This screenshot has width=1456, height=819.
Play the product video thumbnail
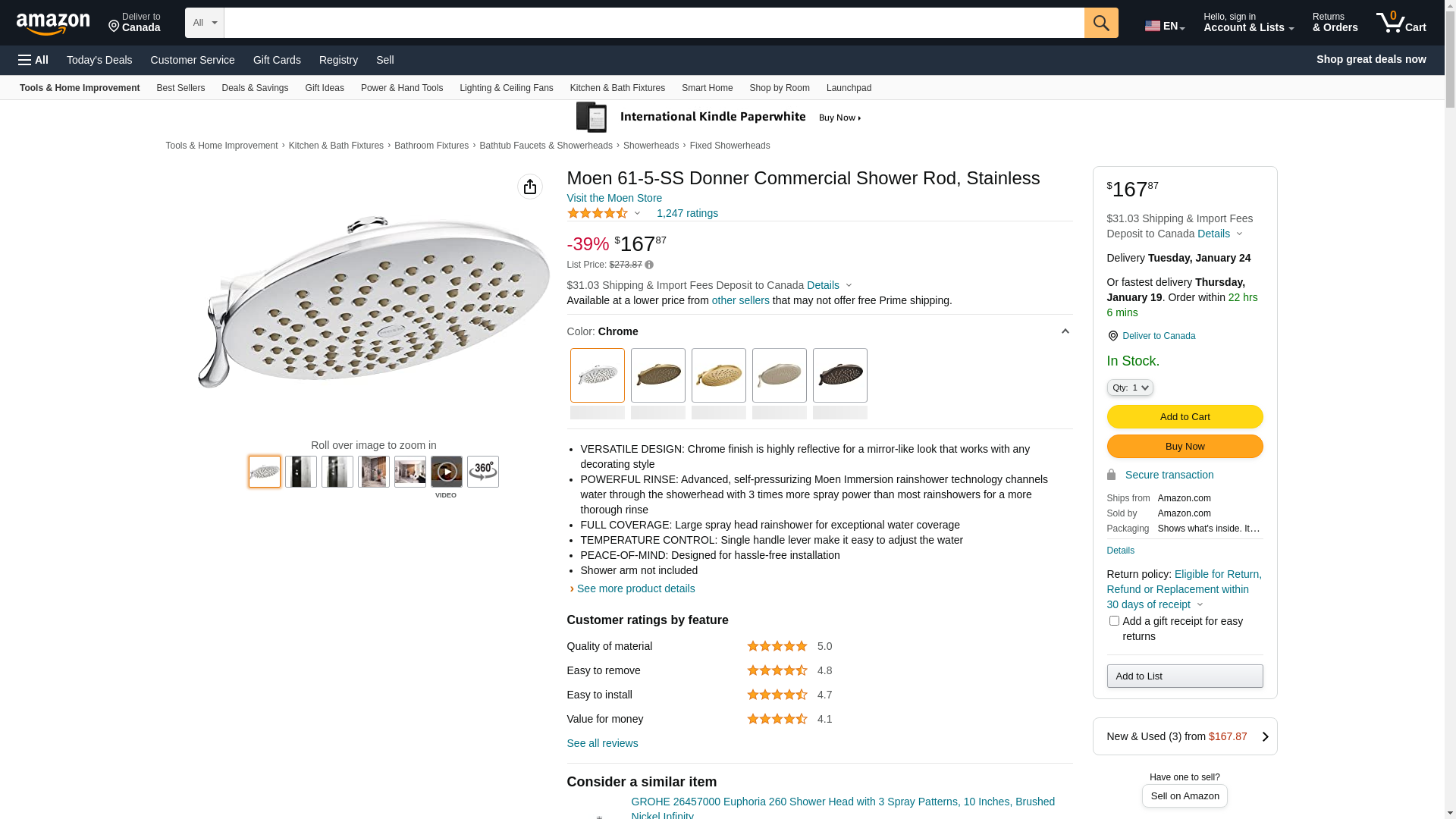(446, 472)
